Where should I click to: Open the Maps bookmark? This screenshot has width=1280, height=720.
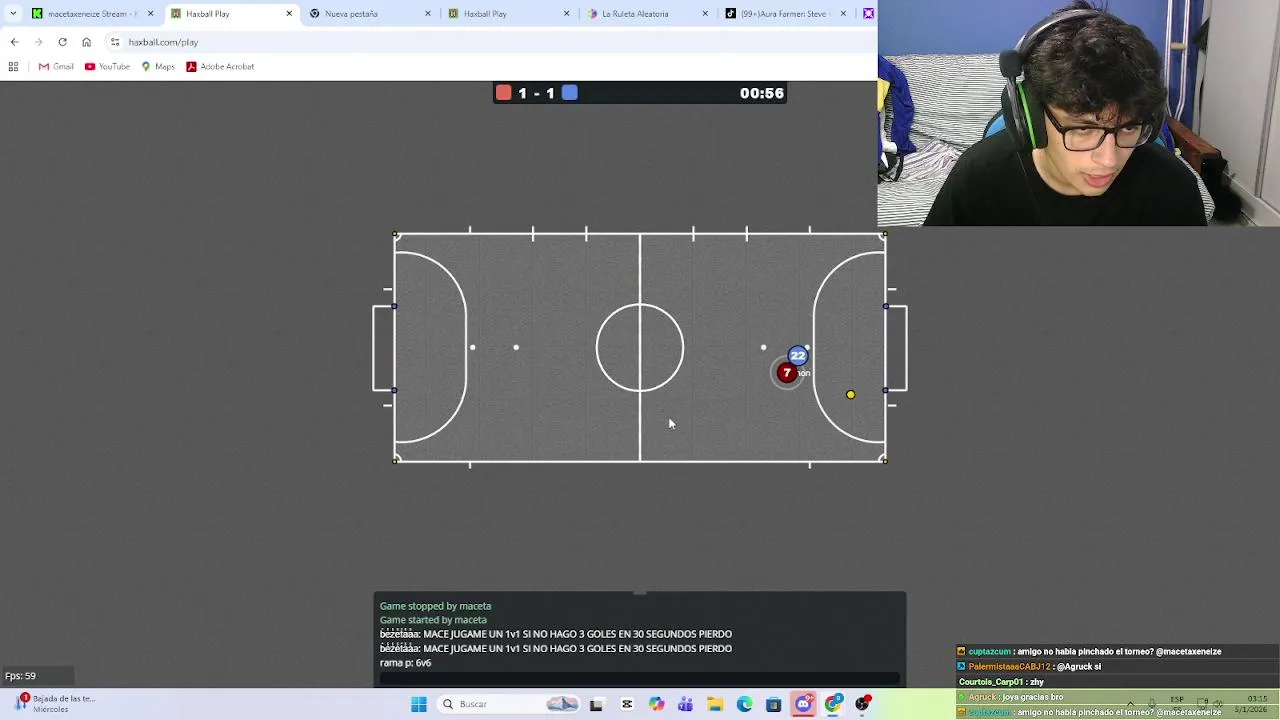pyautogui.click(x=158, y=67)
